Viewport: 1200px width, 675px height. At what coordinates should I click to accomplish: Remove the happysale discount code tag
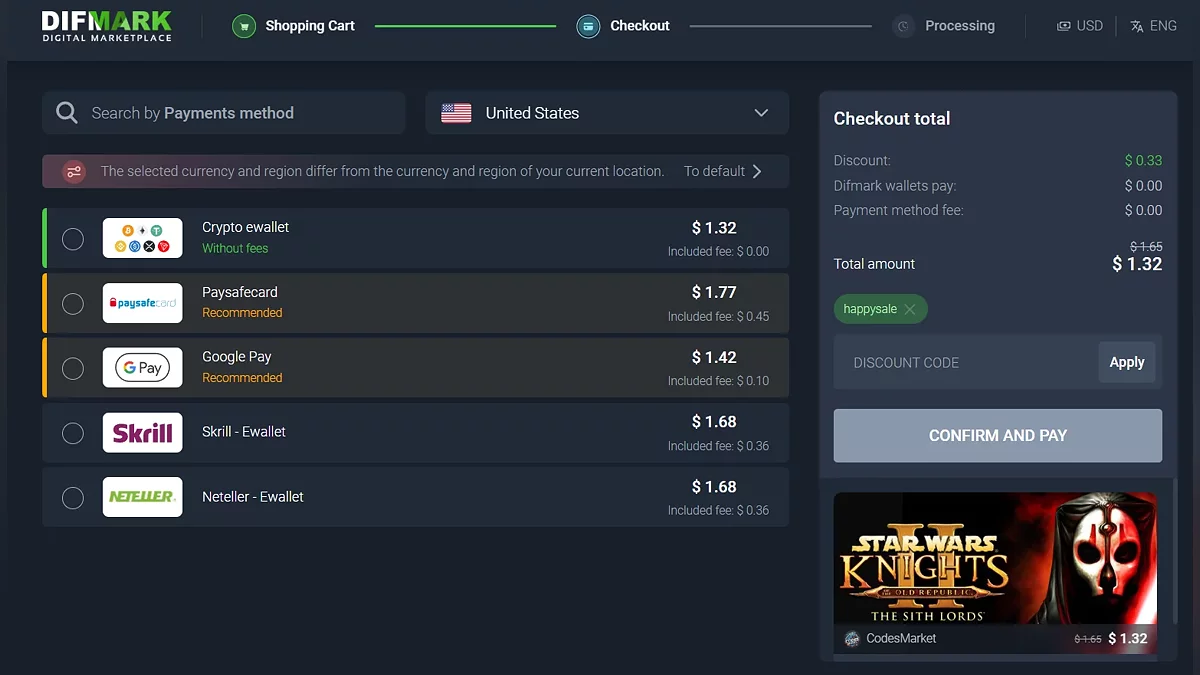(x=910, y=310)
